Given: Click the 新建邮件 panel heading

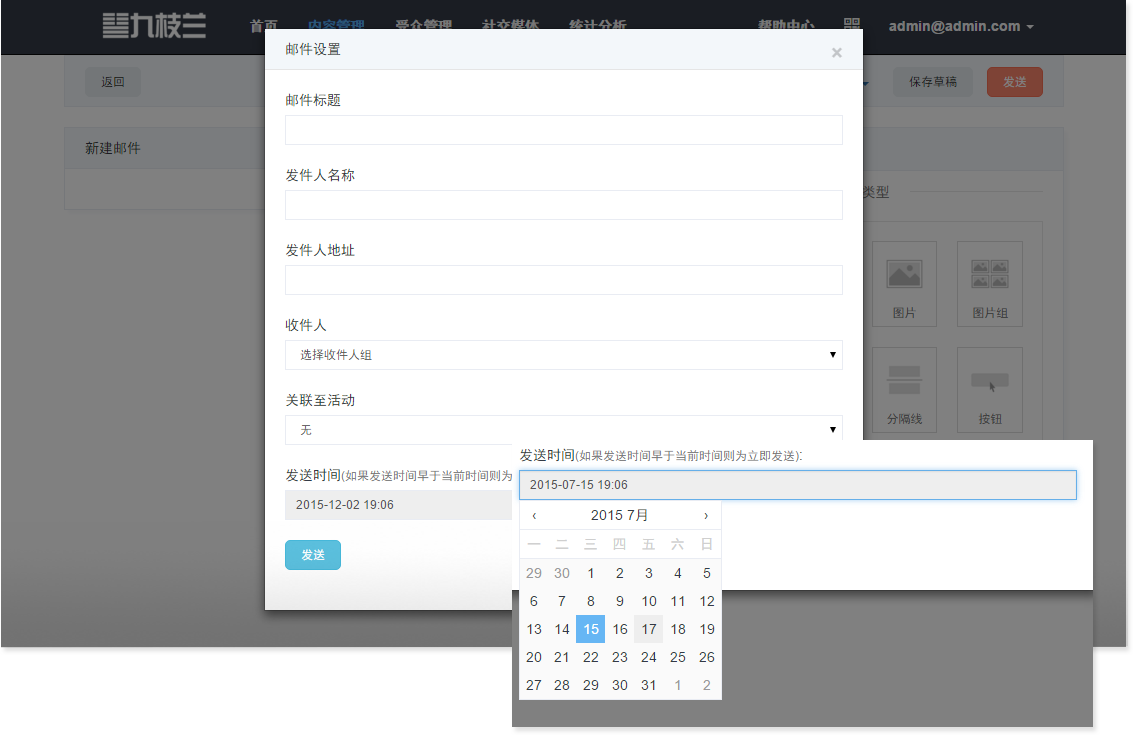Looking at the screenshot, I should click(x=113, y=148).
